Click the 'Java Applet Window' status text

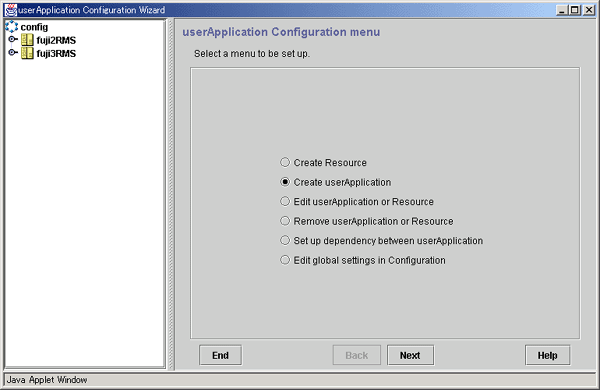pyautogui.click(x=47, y=380)
